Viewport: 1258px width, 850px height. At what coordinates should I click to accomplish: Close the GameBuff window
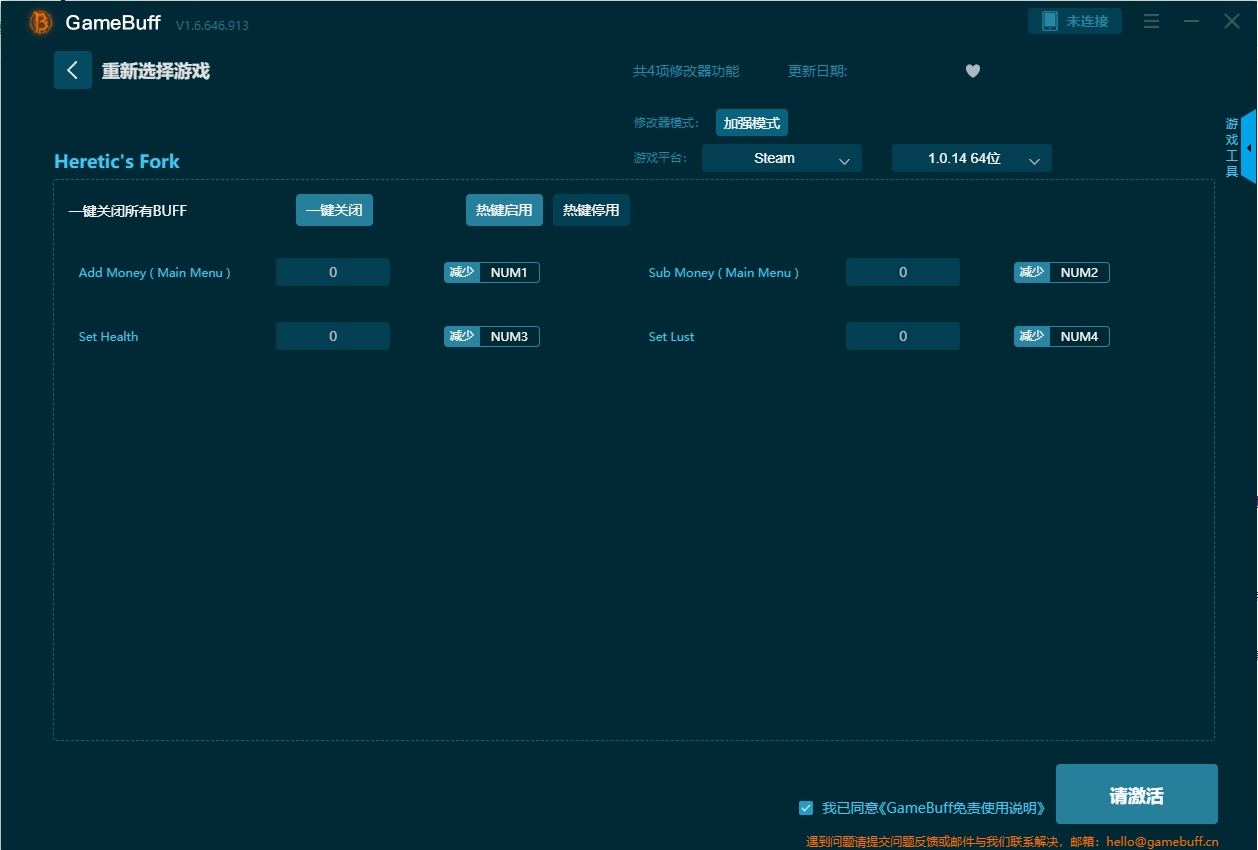coord(1232,21)
